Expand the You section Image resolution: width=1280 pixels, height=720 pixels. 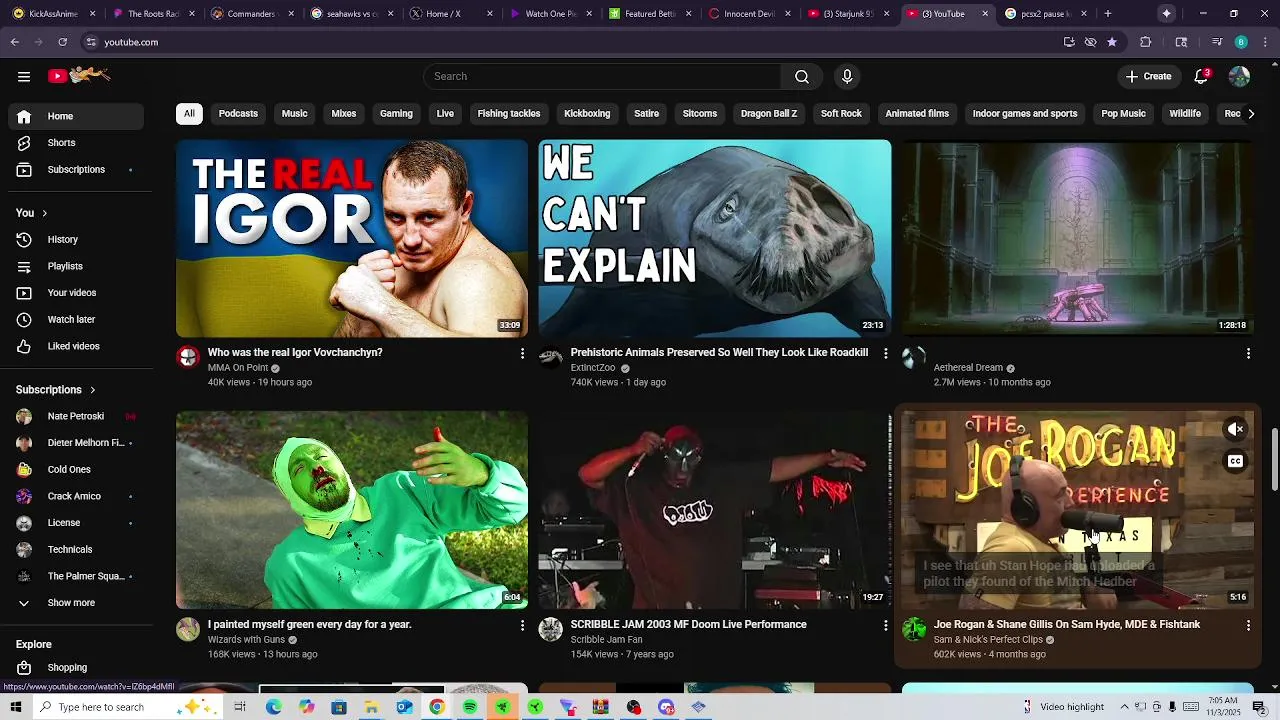(x=32, y=213)
